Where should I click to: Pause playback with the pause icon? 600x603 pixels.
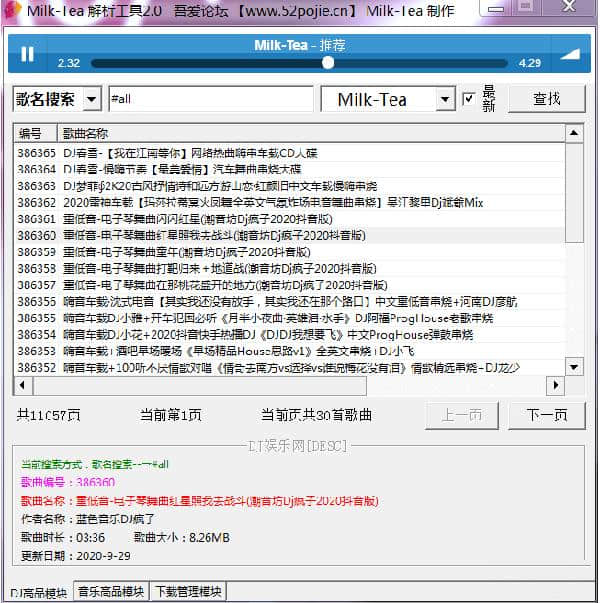coord(27,54)
